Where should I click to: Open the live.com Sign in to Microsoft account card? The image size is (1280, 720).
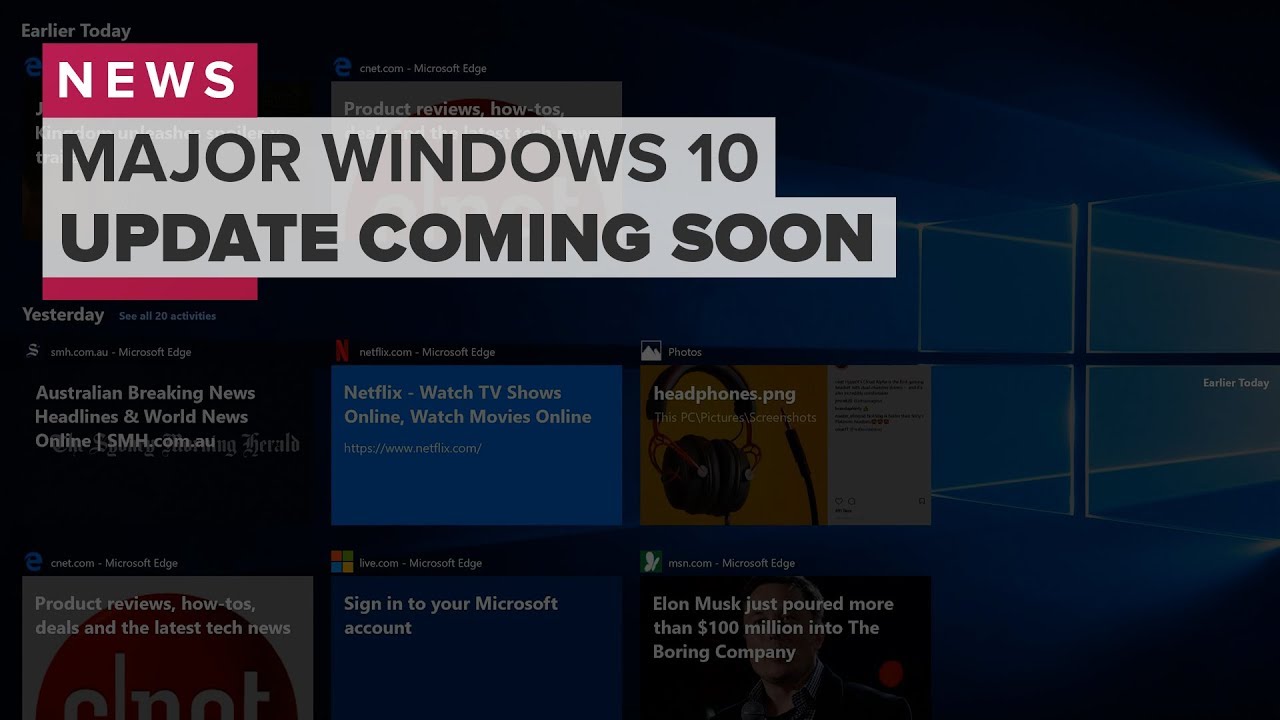point(476,648)
